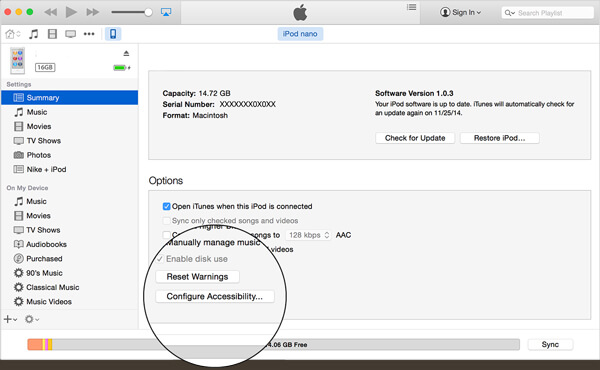Switch to the TV Shows library icon
This screenshot has height=370, width=600.
coord(70,34)
